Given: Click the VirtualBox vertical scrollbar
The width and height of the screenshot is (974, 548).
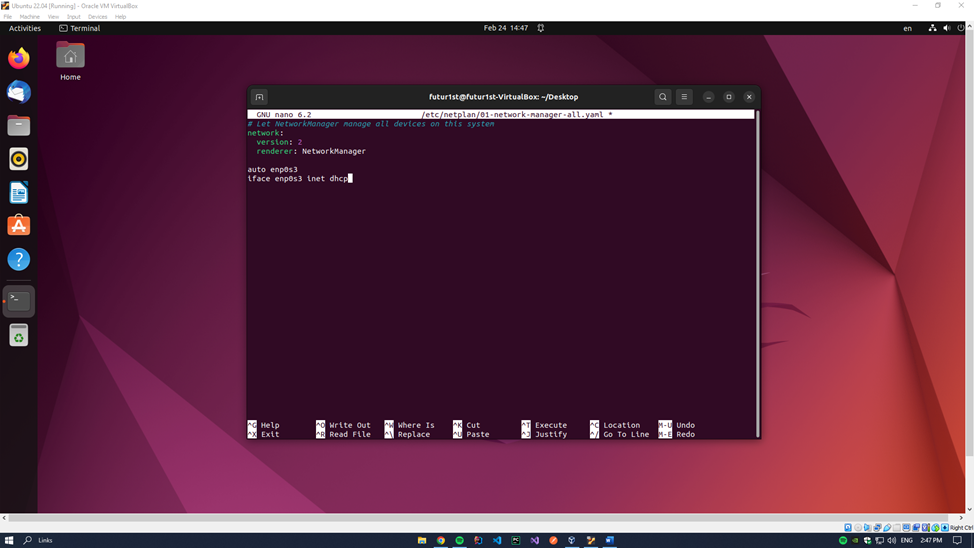Looking at the screenshot, I should [x=970, y=242].
